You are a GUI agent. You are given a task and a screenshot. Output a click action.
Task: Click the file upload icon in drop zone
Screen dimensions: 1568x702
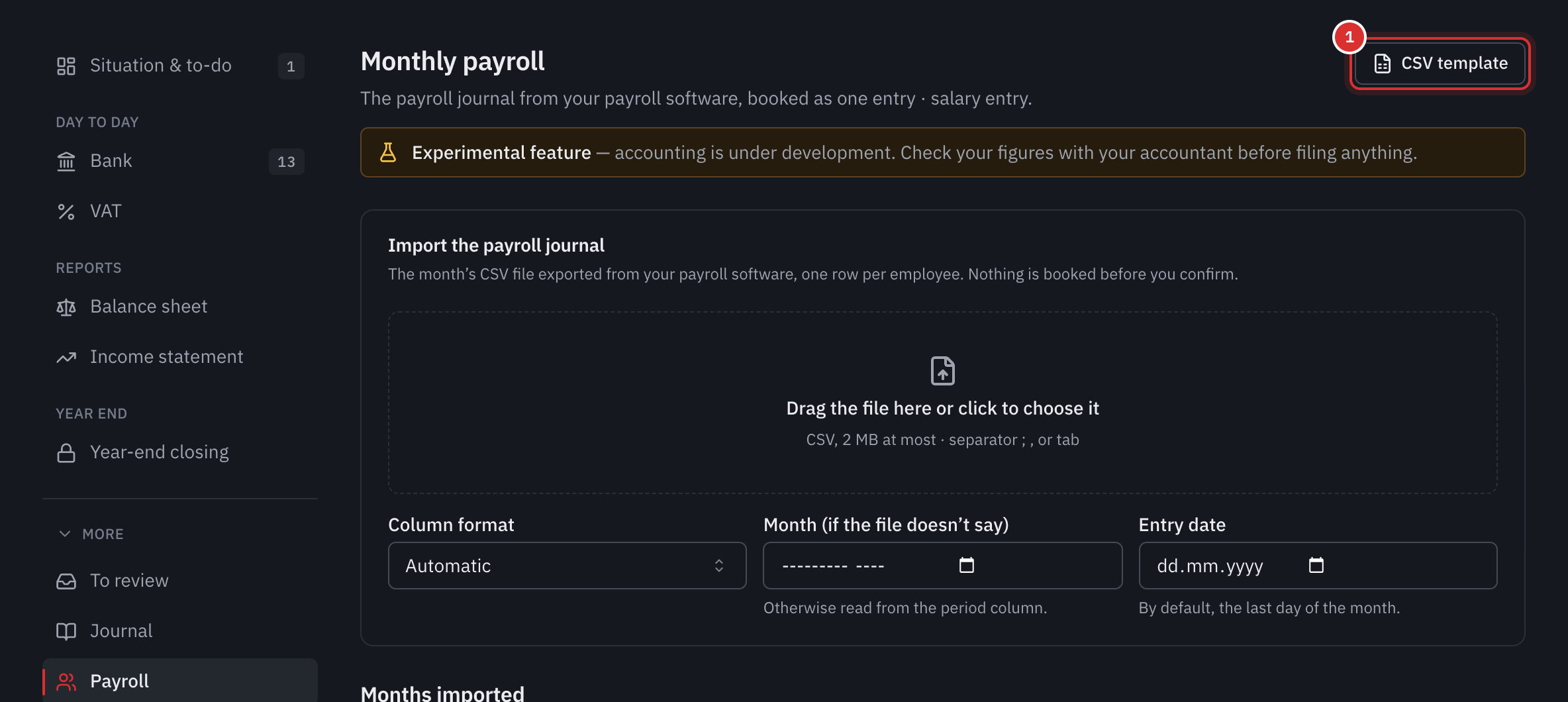point(943,371)
